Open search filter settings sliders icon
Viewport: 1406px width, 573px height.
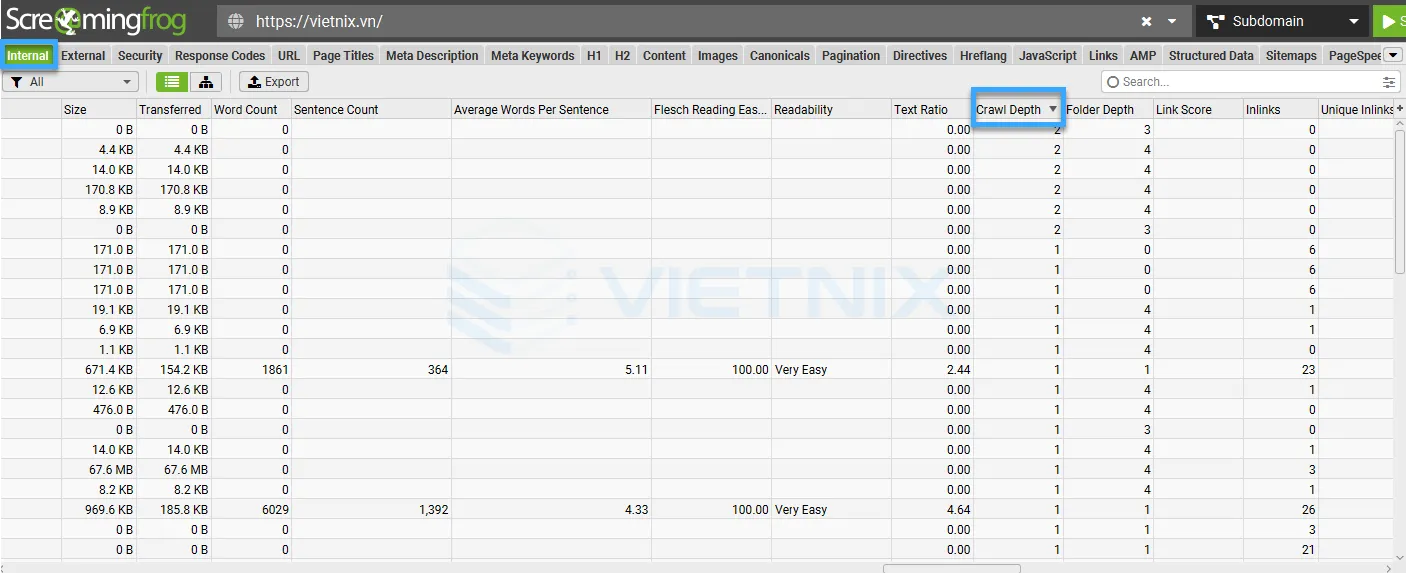1389,82
